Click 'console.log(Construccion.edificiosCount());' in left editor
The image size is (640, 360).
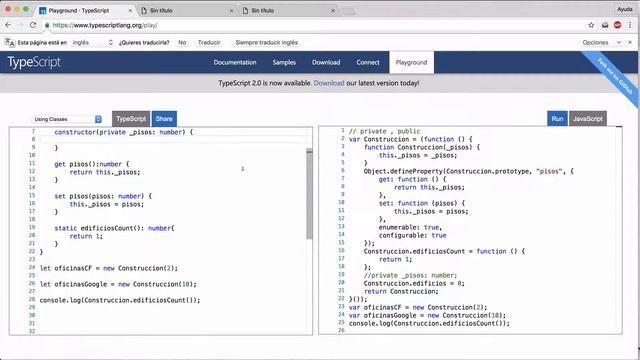pyautogui.click(x=120, y=300)
